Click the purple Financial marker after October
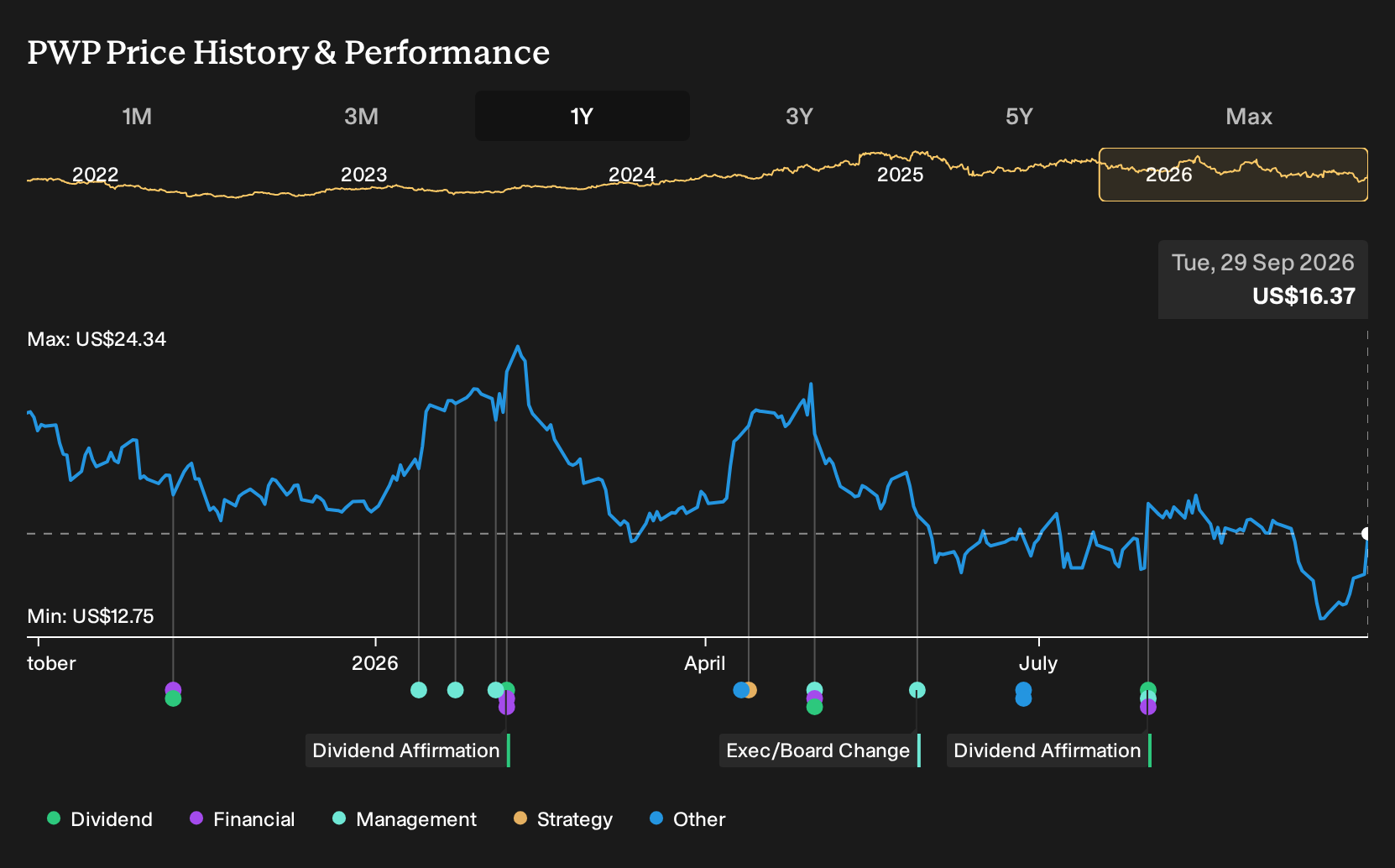The width and height of the screenshot is (1395, 868). 173,689
